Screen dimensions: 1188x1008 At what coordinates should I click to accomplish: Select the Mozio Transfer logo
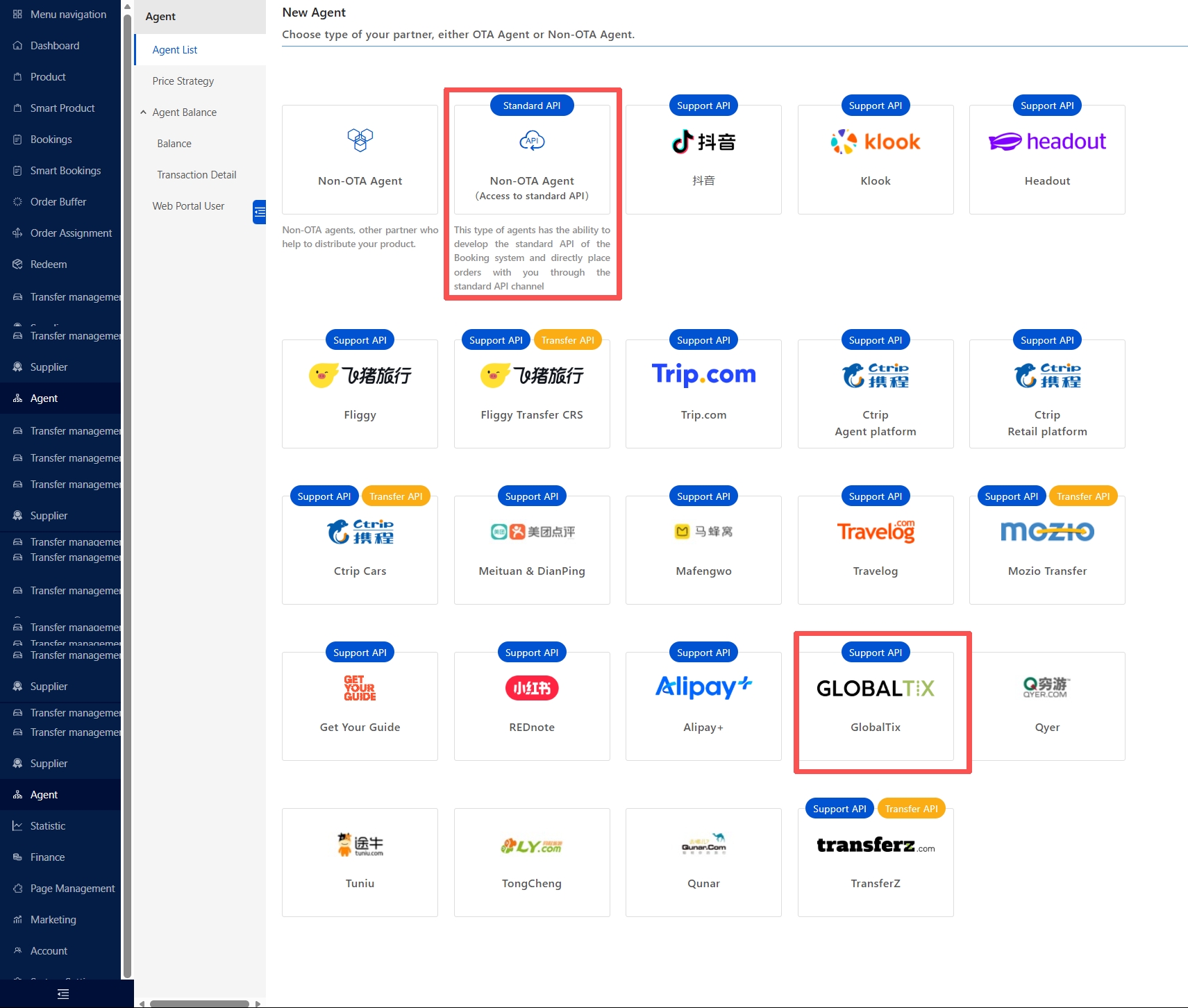tap(1047, 532)
